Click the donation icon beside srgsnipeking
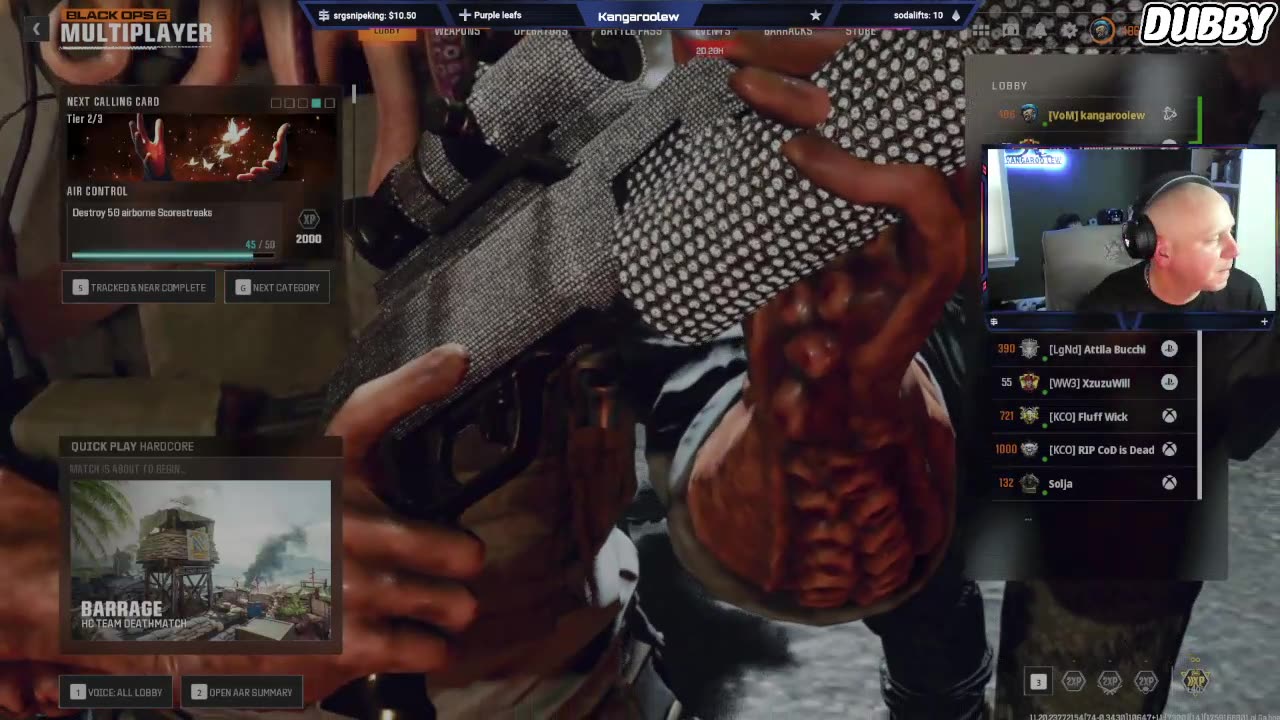The image size is (1280, 720). pos(323,15)
